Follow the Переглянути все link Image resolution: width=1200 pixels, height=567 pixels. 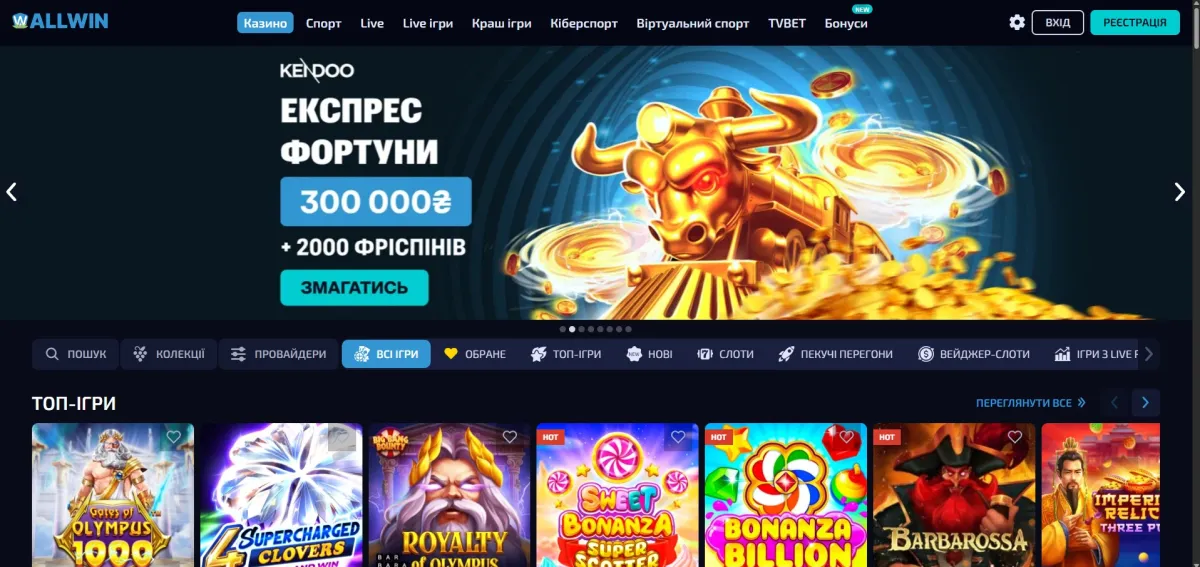[x=1031, y=403]
